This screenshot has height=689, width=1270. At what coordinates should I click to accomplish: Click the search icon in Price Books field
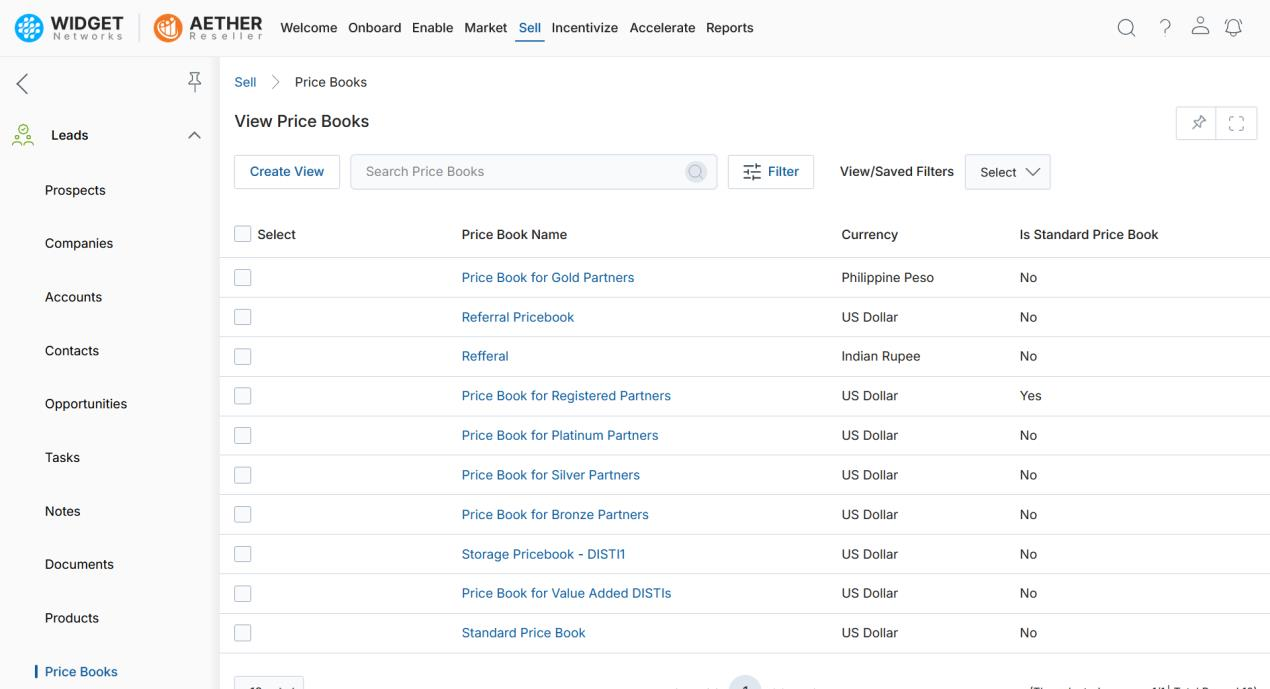696,172
